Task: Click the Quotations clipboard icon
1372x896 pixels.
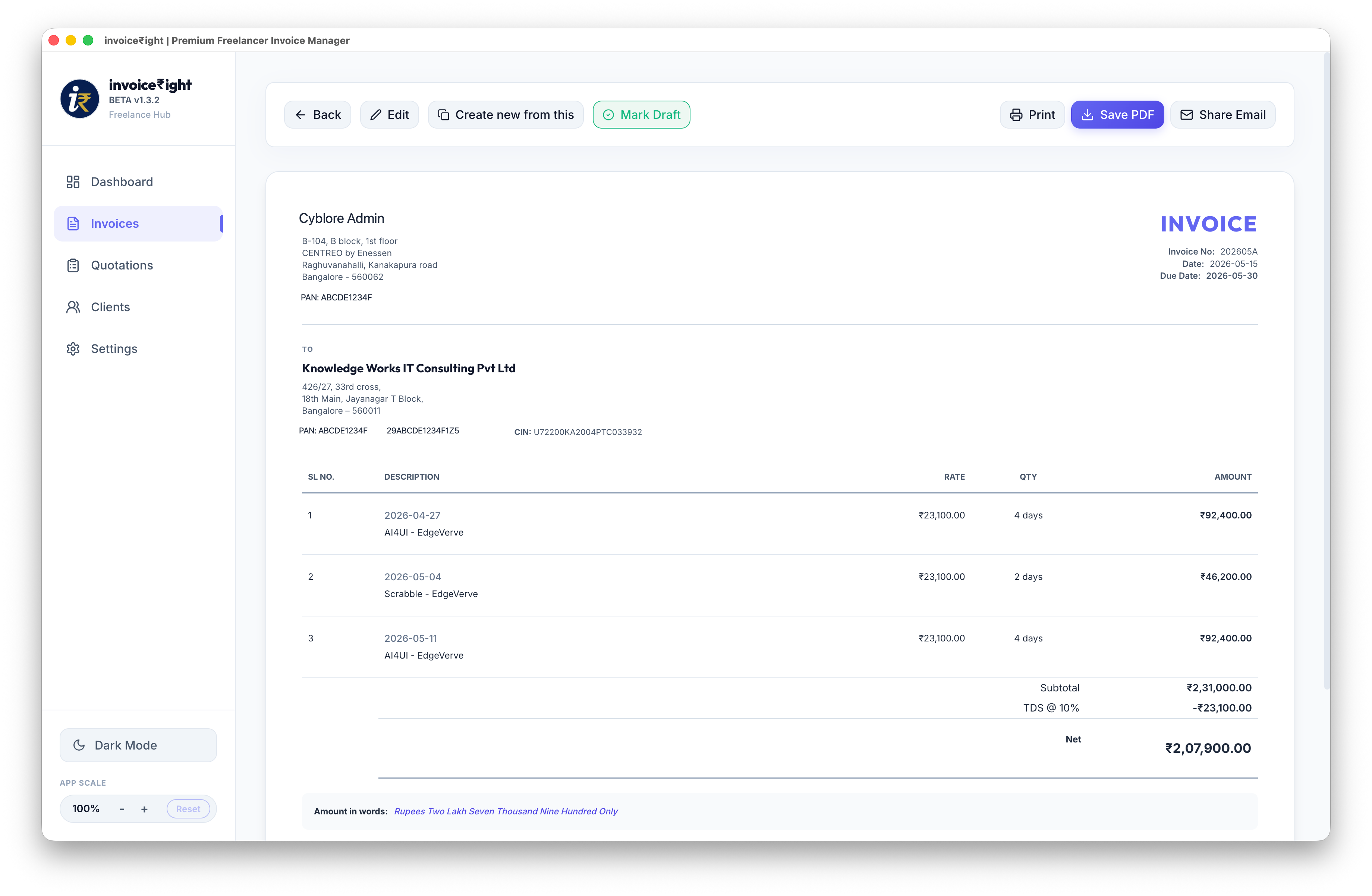Action: pos(73,266)
